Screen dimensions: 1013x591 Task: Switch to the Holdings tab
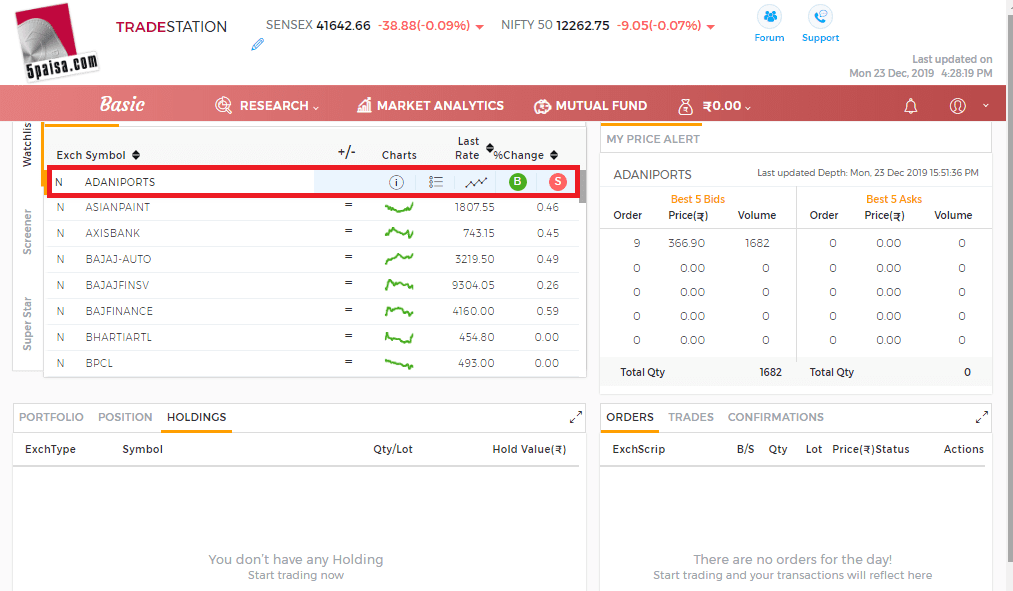(x=196, y=417)
